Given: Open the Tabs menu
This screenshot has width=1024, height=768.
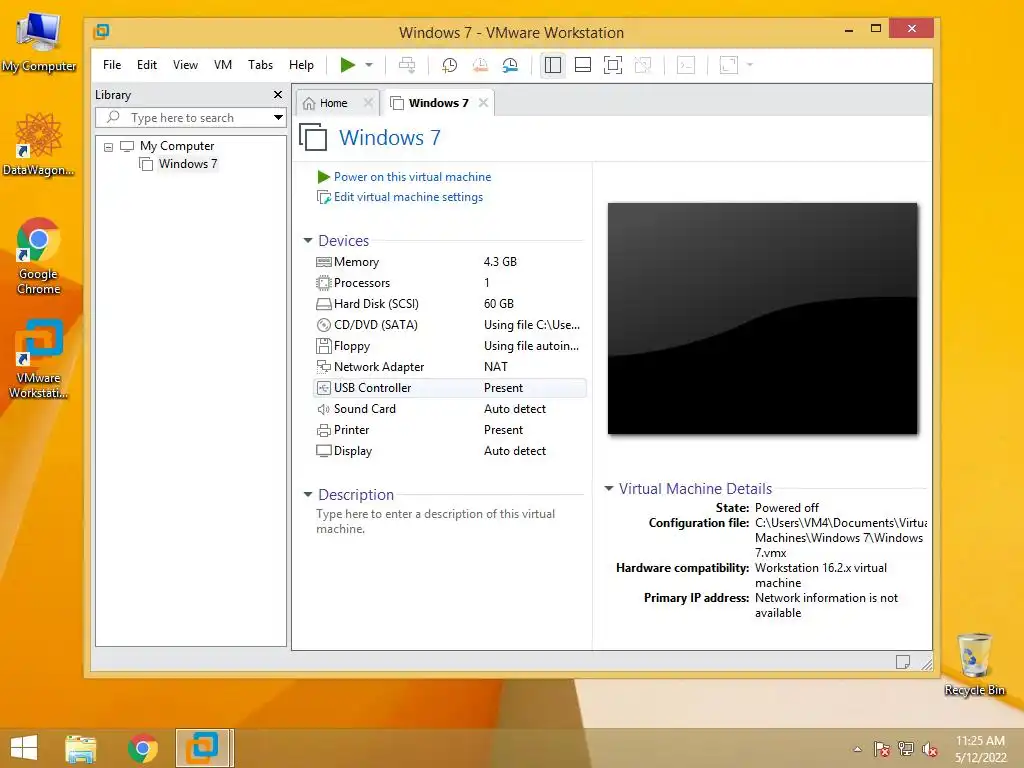Looking at the screenshot, I should coord(260,65).
